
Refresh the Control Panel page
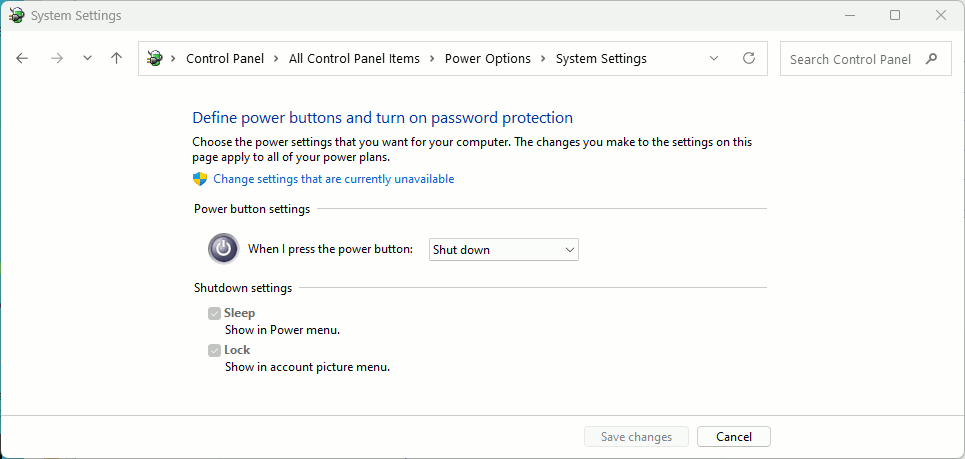click(749, 58)
